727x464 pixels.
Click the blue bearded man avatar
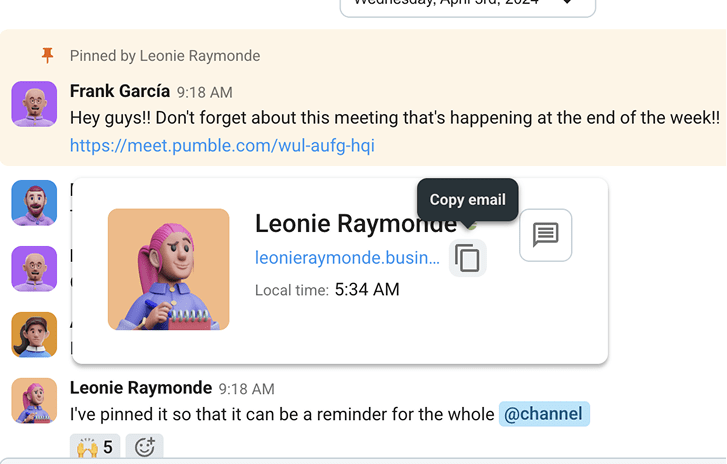point(34,203)
